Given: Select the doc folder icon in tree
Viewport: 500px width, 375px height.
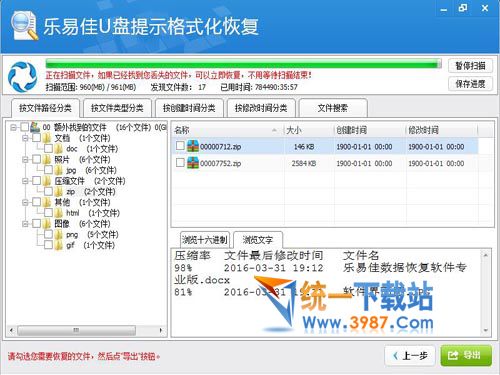Looking at the screenshot, I should point(58,149).
